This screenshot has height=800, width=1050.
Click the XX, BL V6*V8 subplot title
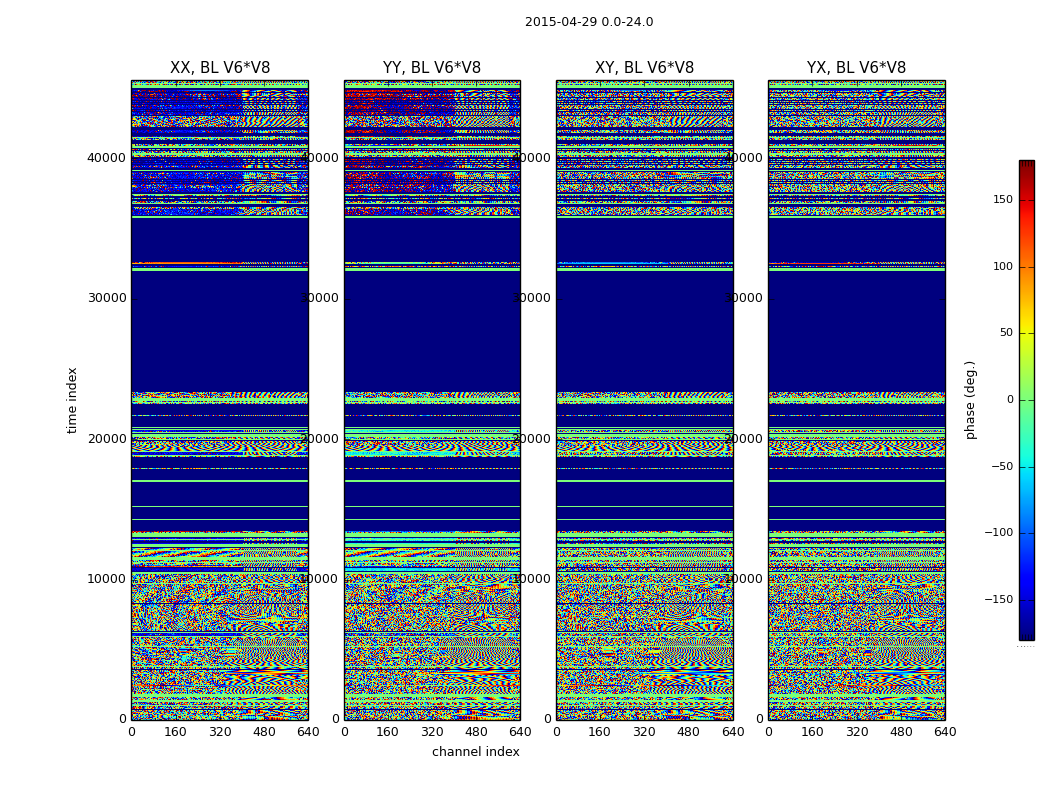point(220,68)
